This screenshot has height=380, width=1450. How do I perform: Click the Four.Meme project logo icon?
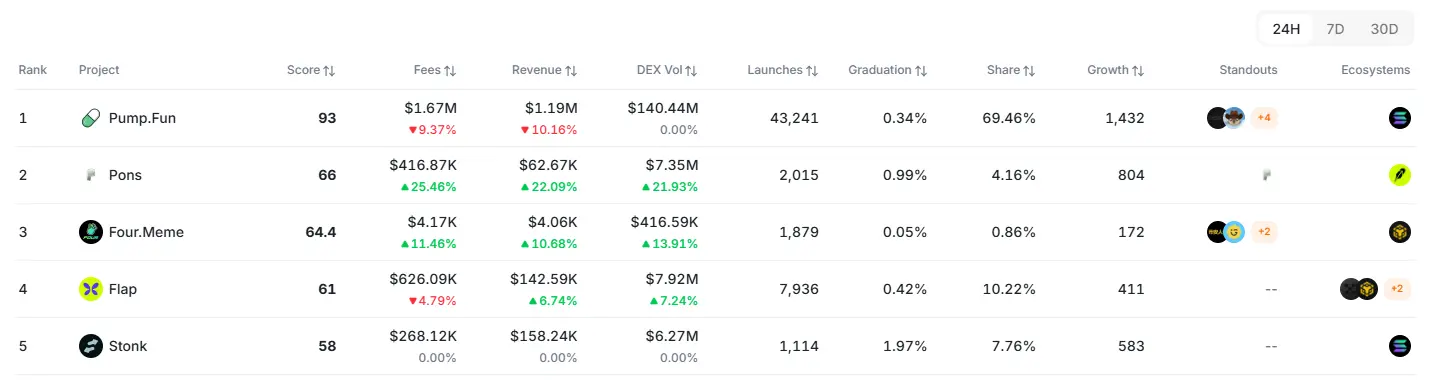point(91,232)
